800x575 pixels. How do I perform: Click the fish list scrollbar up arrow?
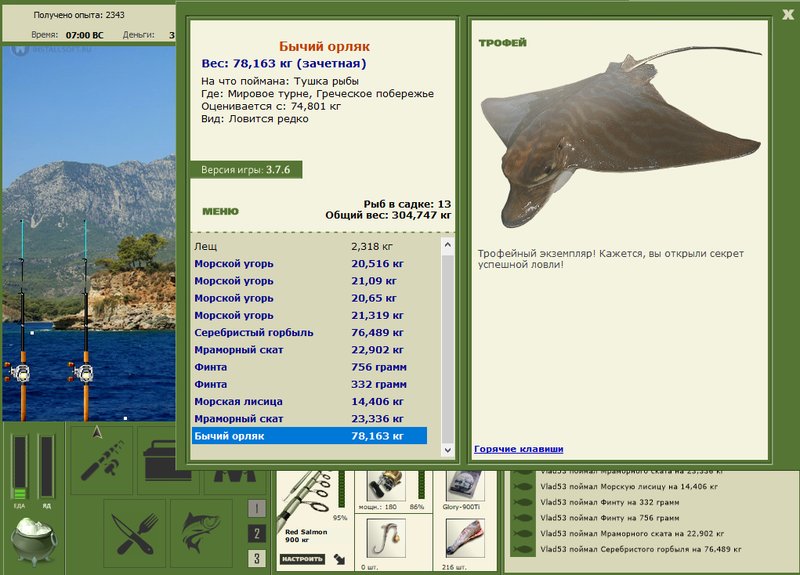pyautogui.click(x=447, y=245)
